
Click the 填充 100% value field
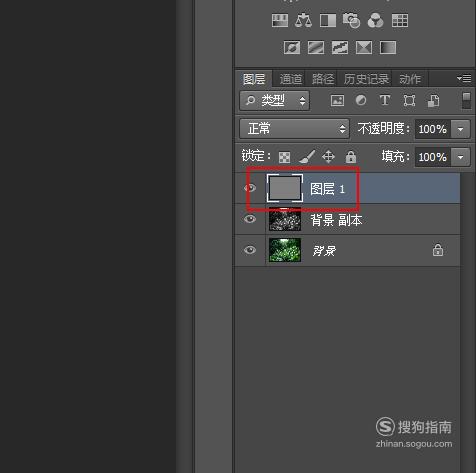pyautogui.click(x=433, y=157)
